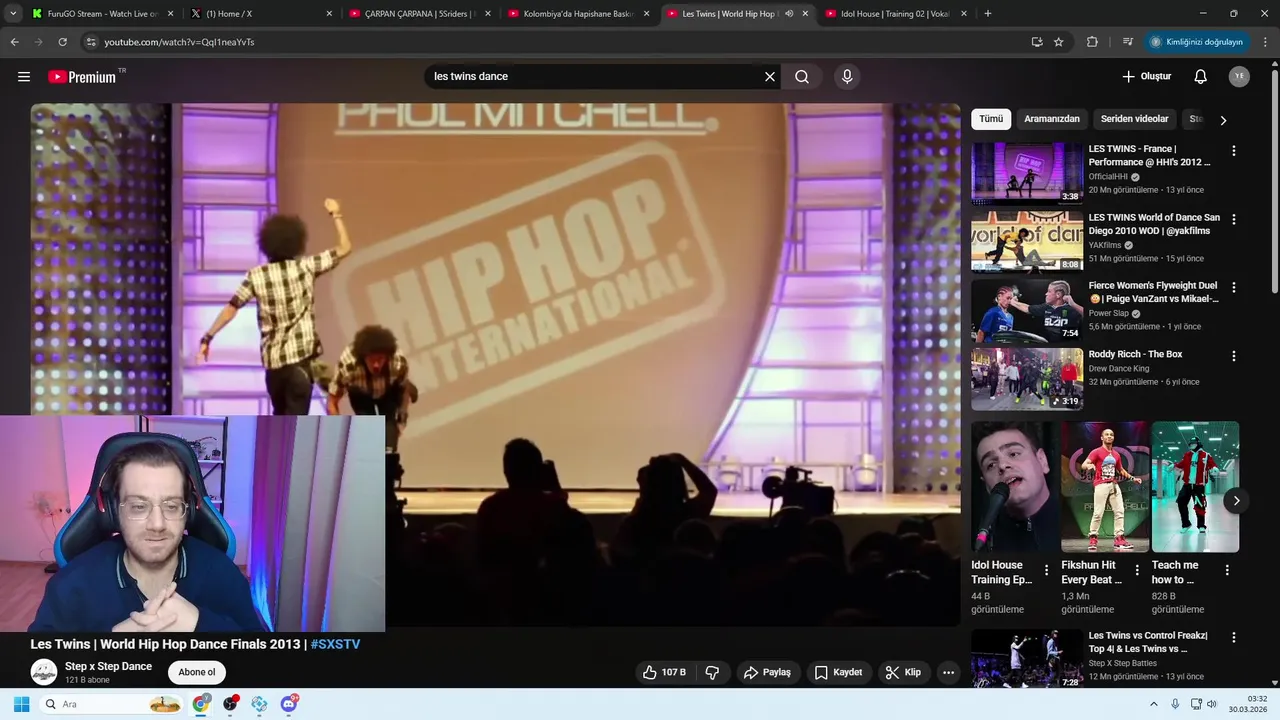This screenshot has width=1280, height=720.
Task: Open new browser tab with plus
Action: pyautogui.click(x=988, y=14)
